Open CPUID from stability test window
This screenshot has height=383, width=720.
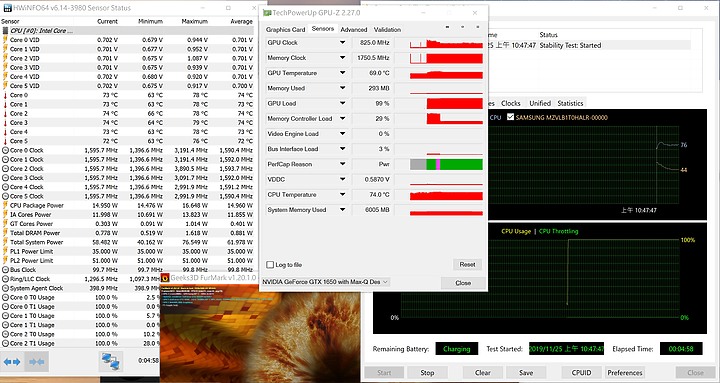(581, 372)
